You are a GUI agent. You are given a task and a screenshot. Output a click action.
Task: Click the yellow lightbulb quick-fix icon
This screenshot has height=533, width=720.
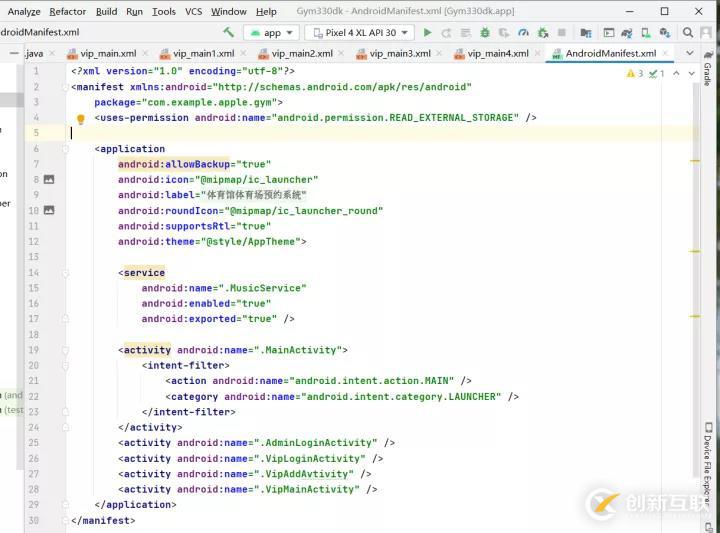point(81,119)
